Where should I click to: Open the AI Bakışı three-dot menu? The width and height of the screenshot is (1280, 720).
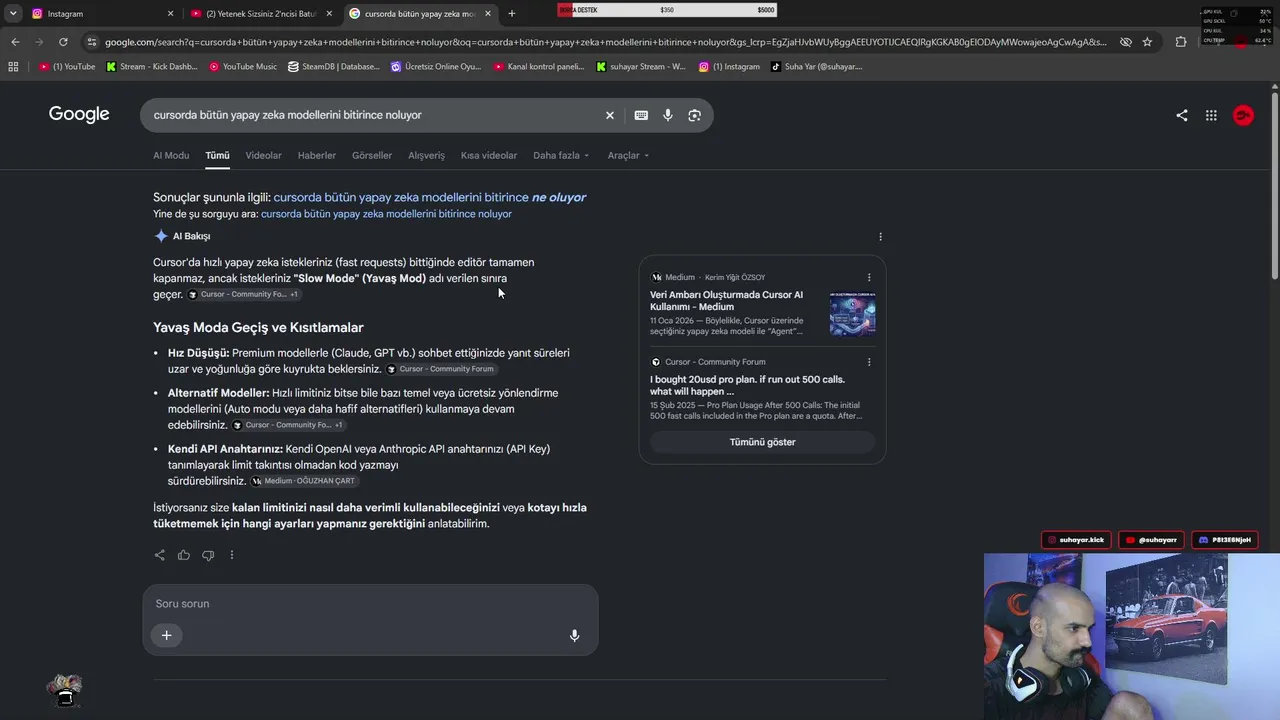coord(880,237)
